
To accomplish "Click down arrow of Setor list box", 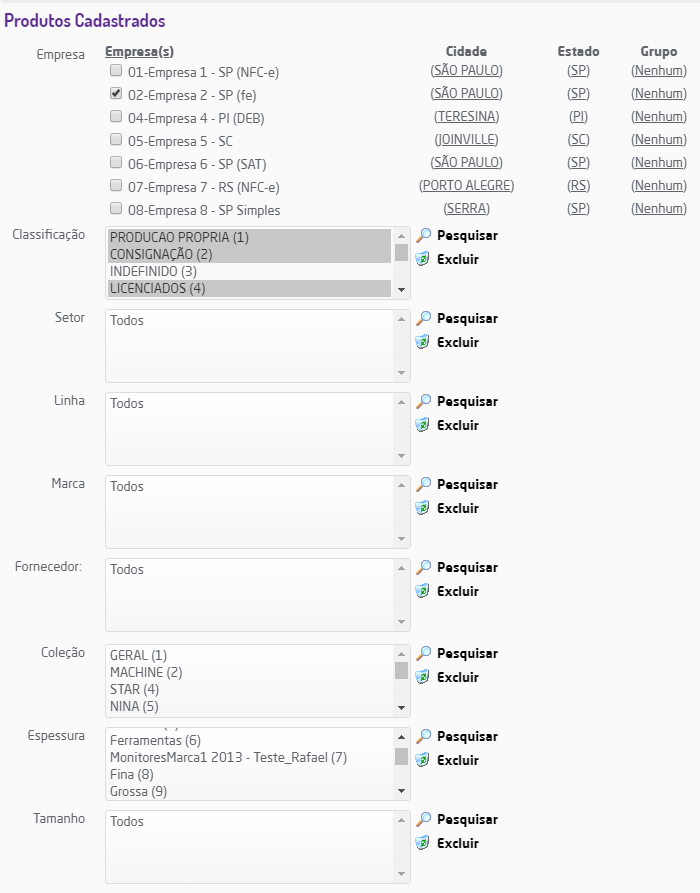I will click(x=402, y=373).
